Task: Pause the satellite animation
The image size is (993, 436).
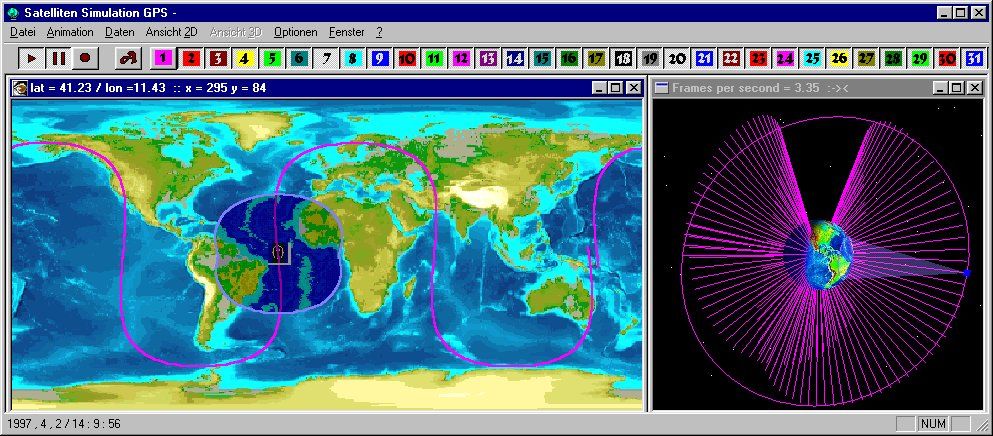Action: [x=58, y=59]
